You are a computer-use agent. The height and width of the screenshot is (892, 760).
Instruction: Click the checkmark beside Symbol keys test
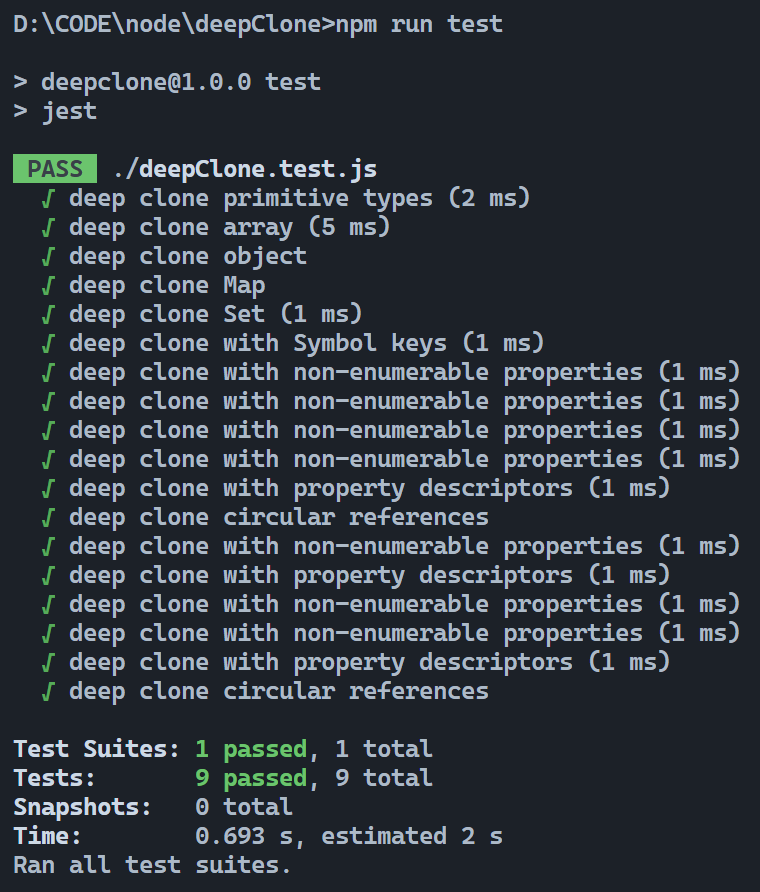(48, 343)
